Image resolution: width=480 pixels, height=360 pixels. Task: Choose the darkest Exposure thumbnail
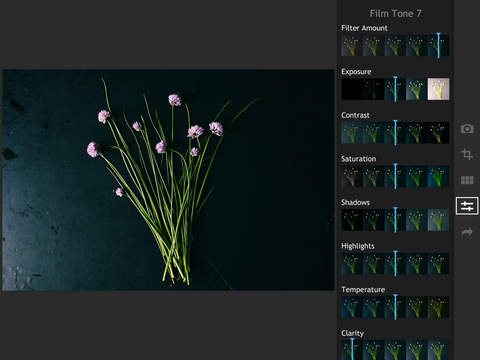pyautogui.click(x=352, y=89)
